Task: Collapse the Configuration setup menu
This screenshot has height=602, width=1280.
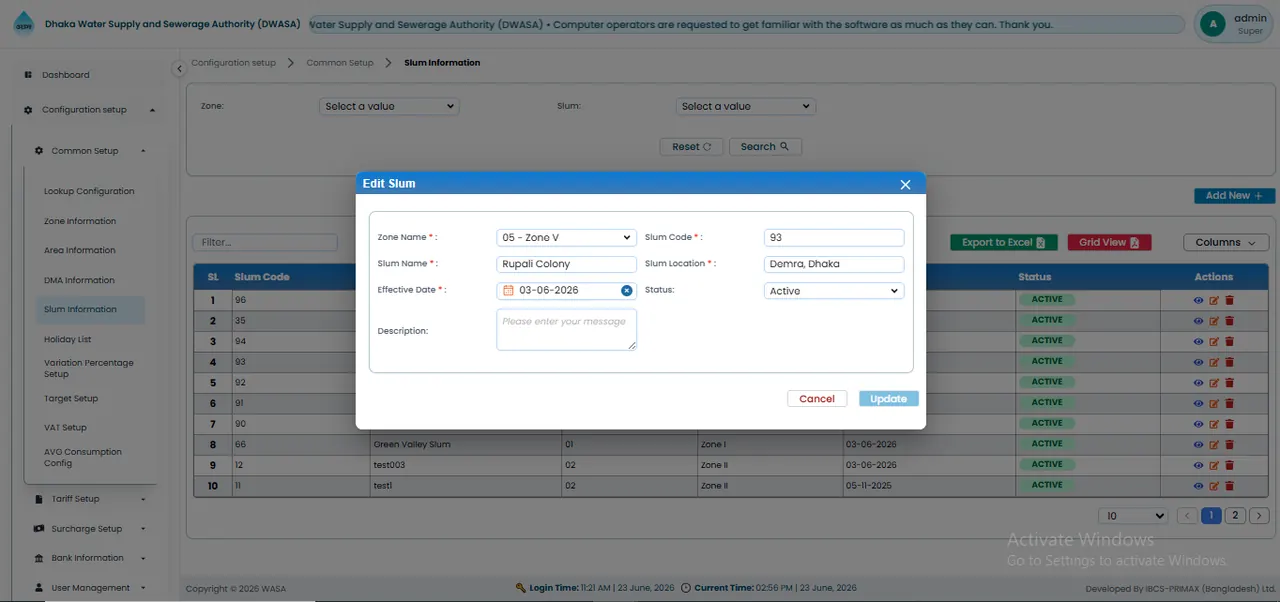Action: tap(88, 110)
